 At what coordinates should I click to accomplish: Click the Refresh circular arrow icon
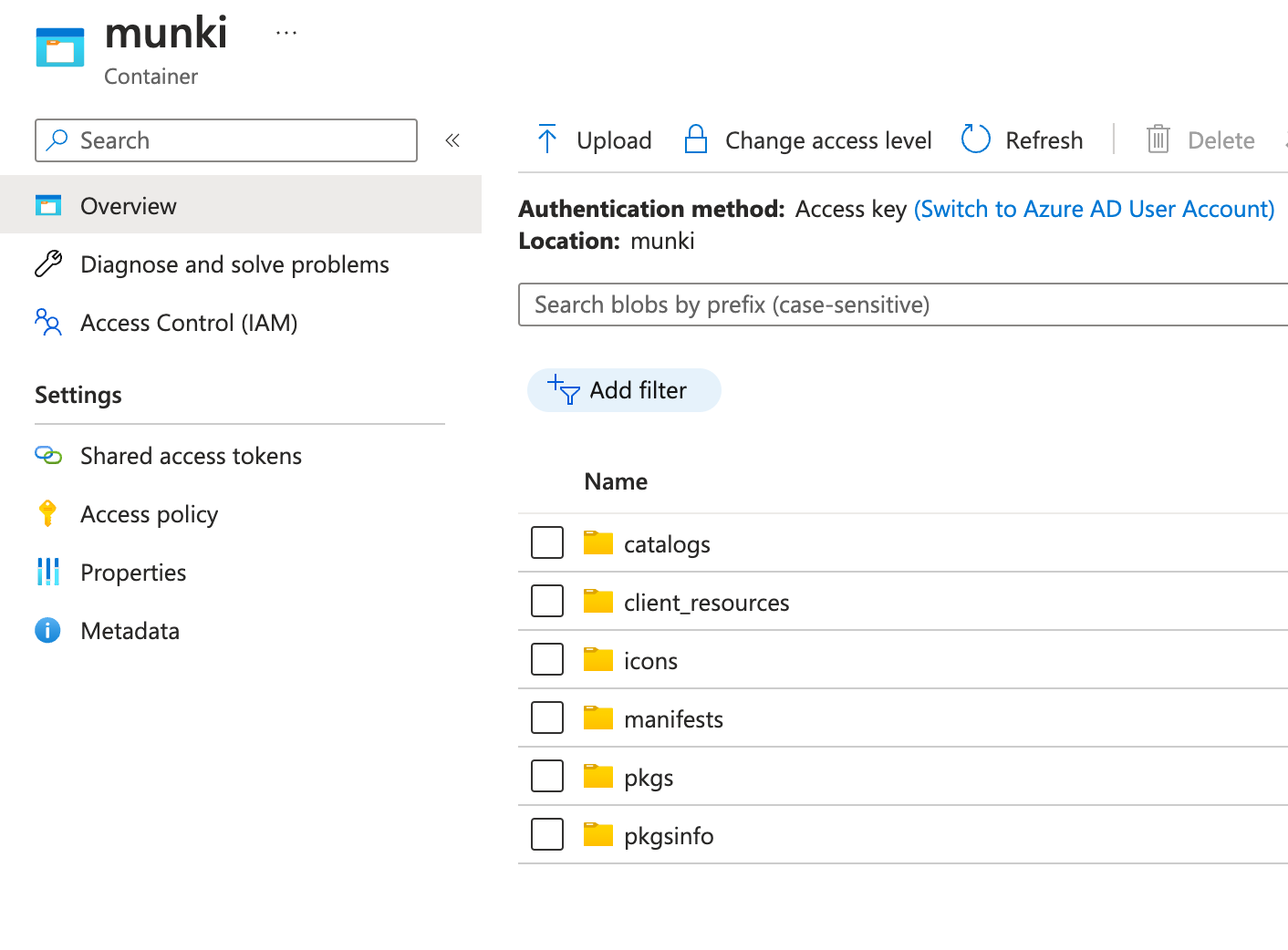click(975, 139)
